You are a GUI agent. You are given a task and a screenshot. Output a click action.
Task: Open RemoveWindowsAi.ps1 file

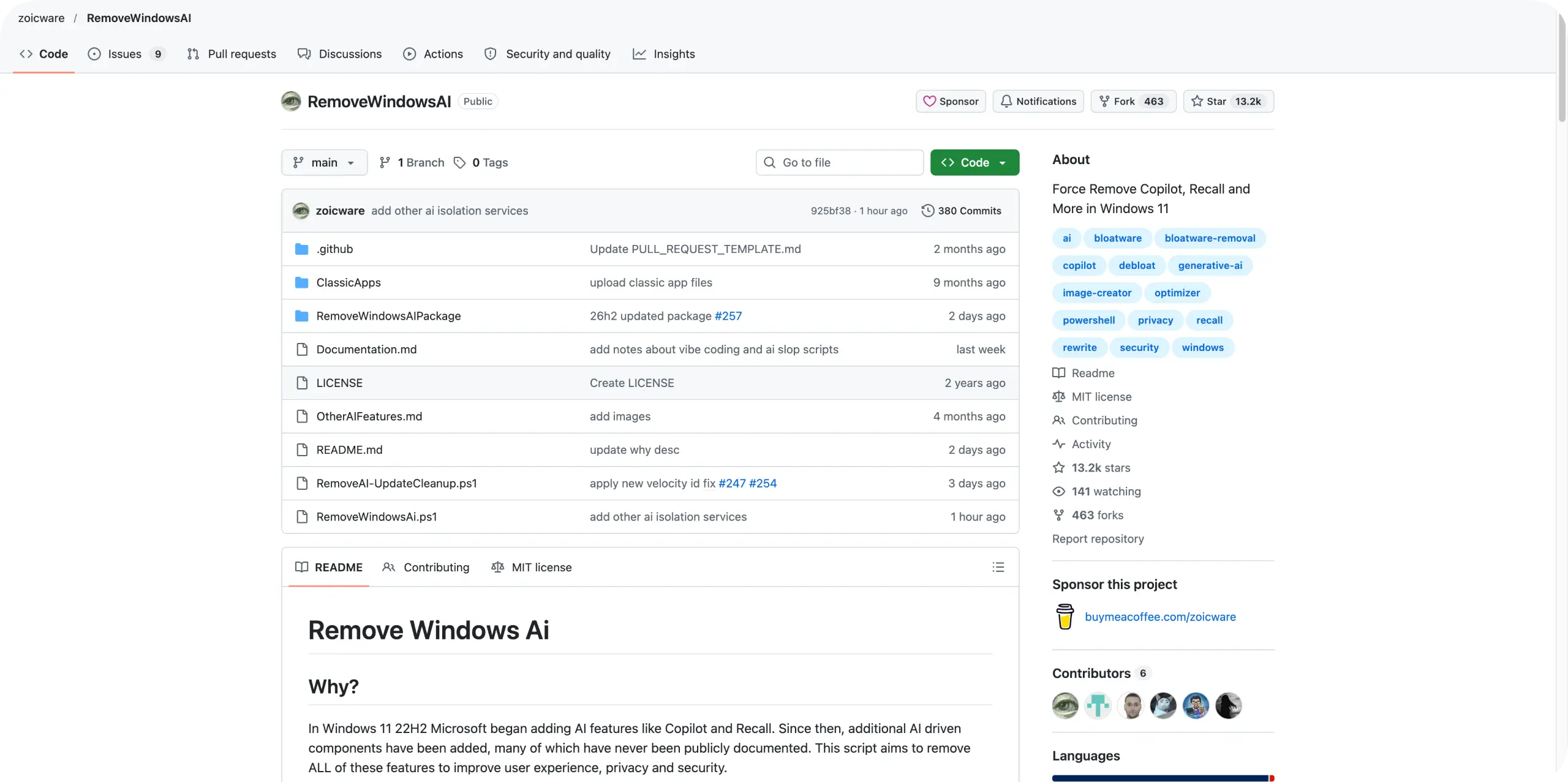click(x=377, y=517)
